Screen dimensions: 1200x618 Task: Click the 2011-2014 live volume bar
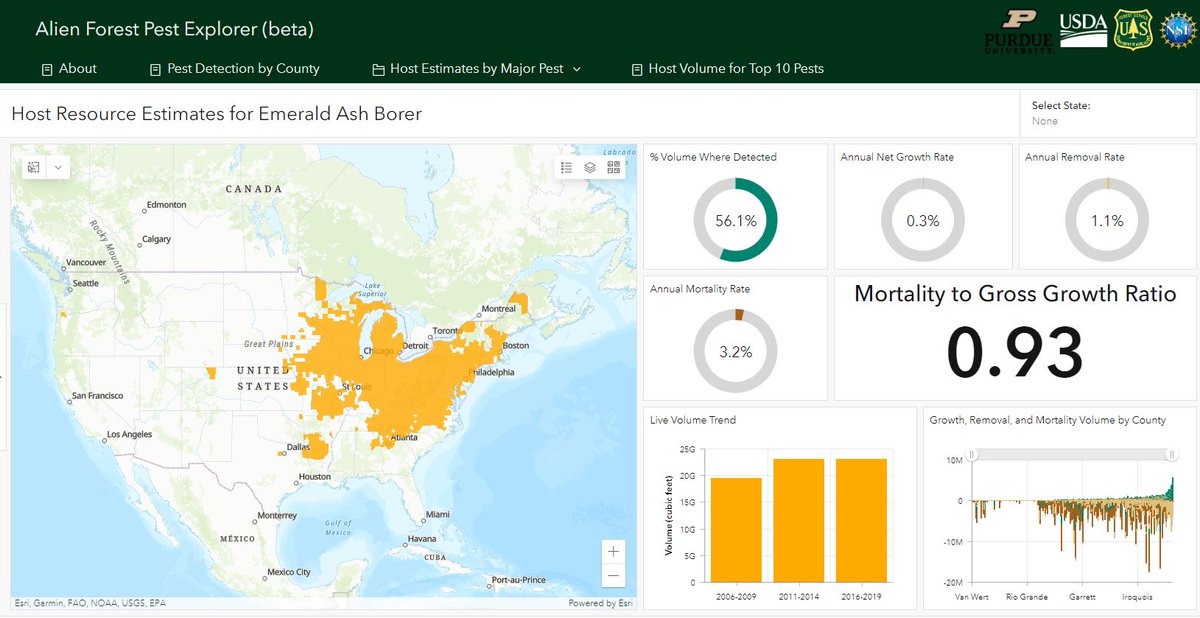pos(798,520)
